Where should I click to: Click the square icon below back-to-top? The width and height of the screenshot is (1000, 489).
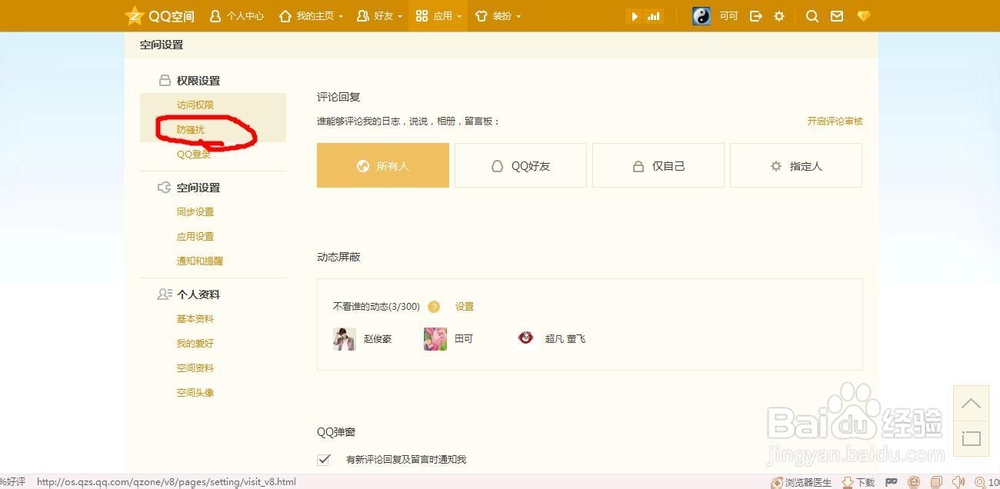(971, 439)
